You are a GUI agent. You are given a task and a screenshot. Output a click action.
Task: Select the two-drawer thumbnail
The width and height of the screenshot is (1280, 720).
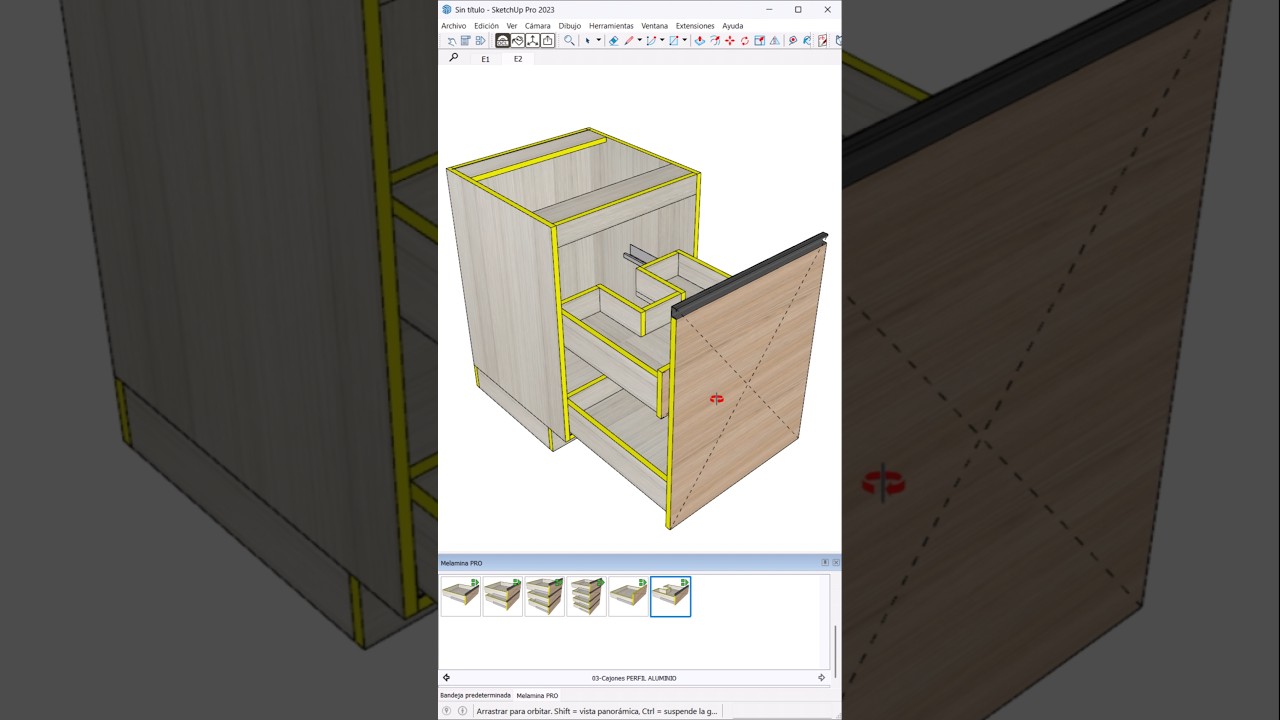[x=503, y=596]
